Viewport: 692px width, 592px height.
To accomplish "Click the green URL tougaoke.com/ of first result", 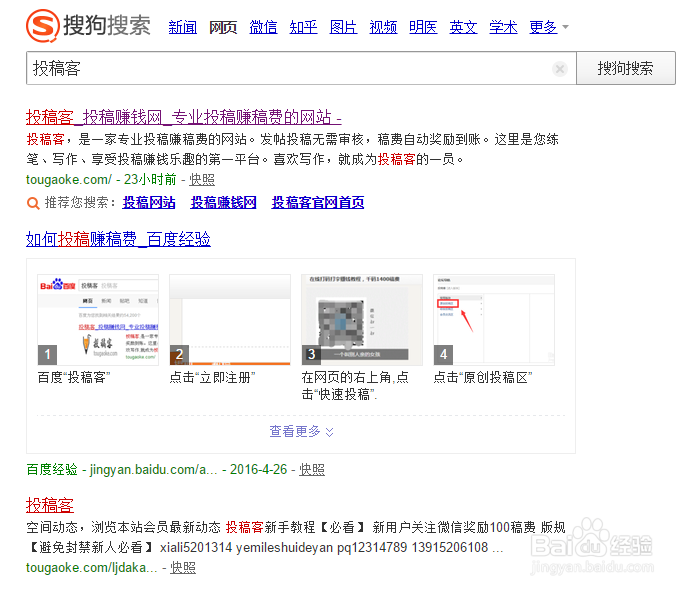I will point(69,180).
